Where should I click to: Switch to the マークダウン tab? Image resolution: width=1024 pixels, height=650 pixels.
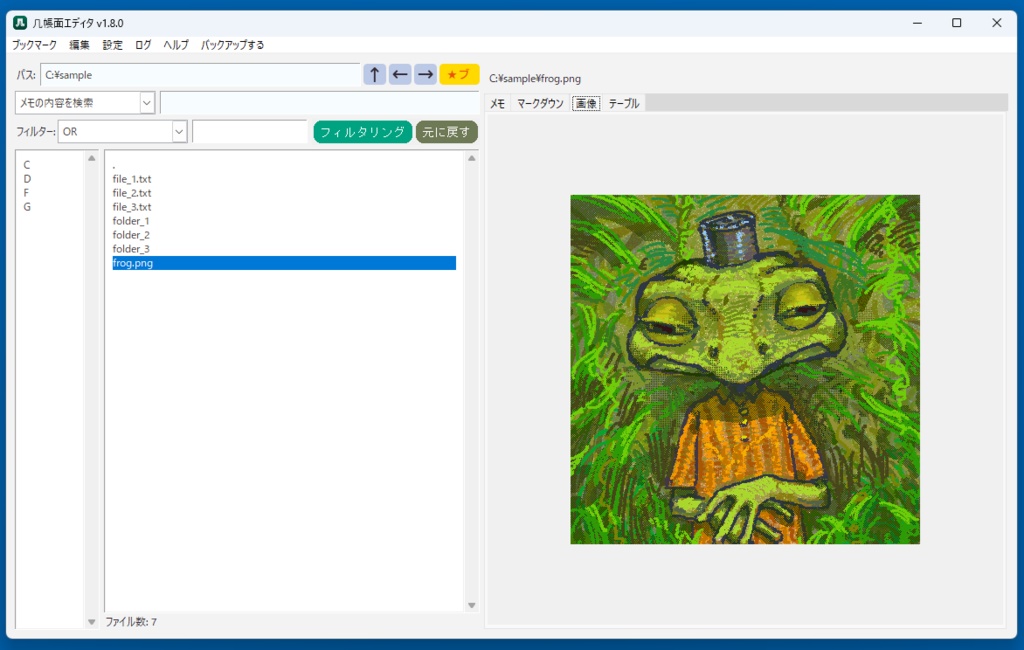pos(540,103)
